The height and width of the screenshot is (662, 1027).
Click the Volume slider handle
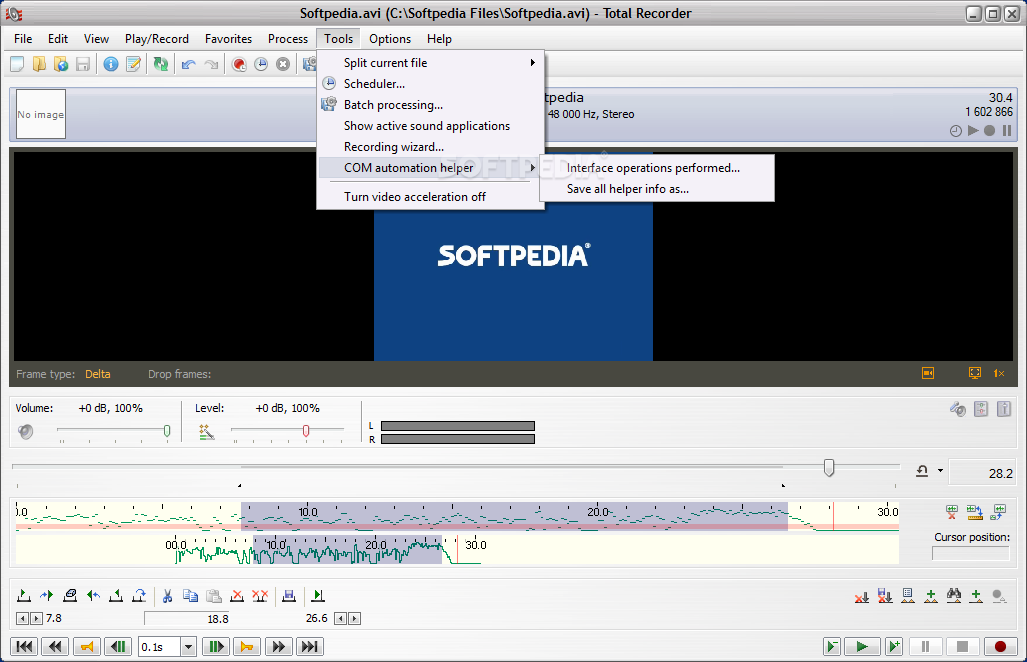[x=167, y=431]
